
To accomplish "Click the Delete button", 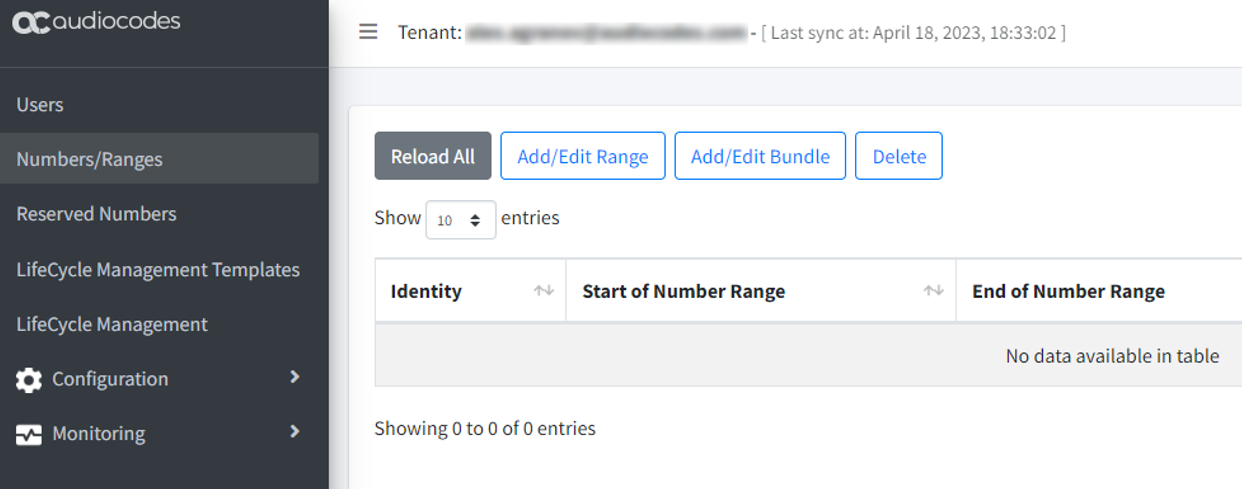I will pos(899,156).
